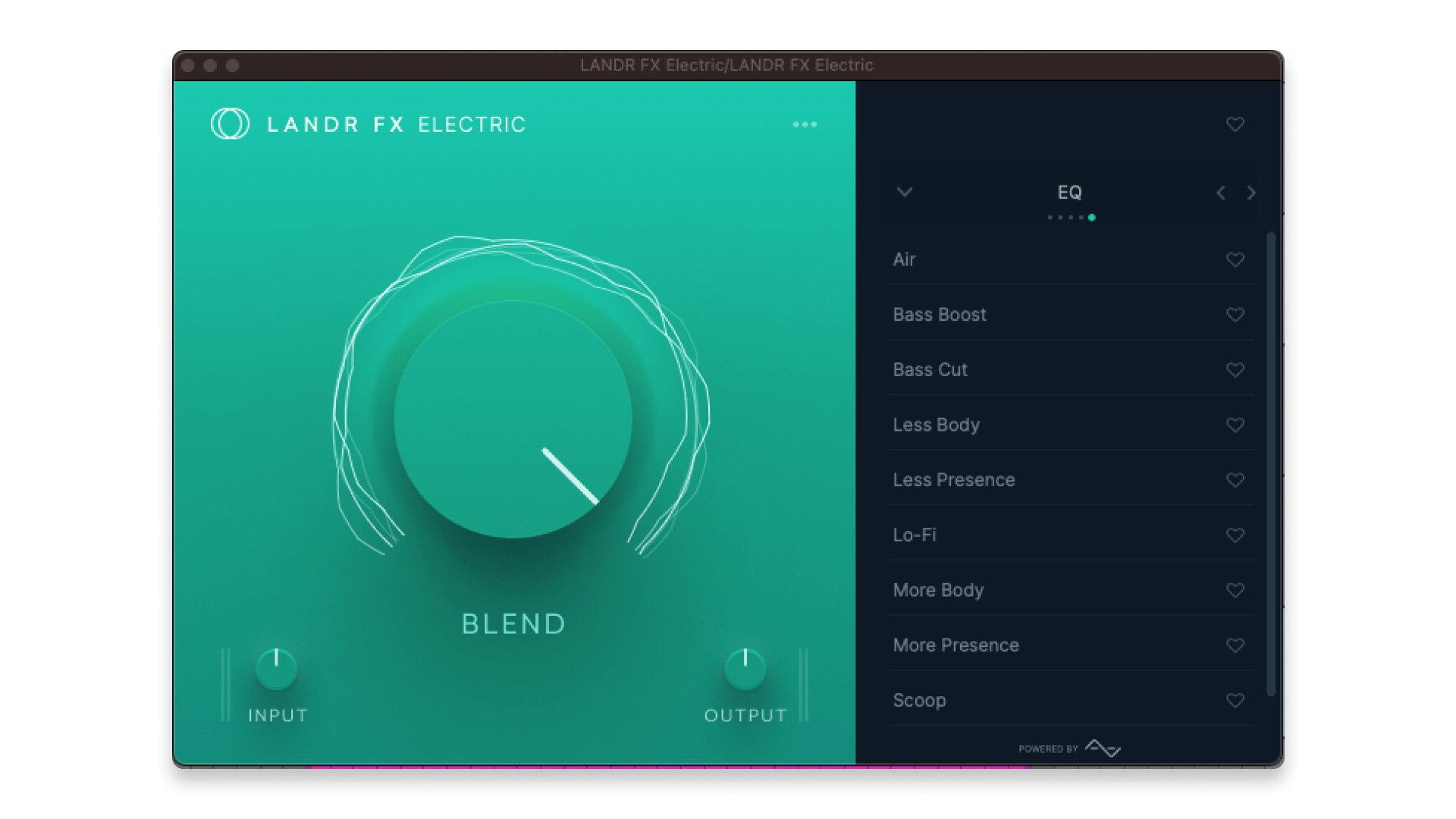Click the large BLEND knob
Viewport: 1456px width, 819px height.
[x=513, y=419]
